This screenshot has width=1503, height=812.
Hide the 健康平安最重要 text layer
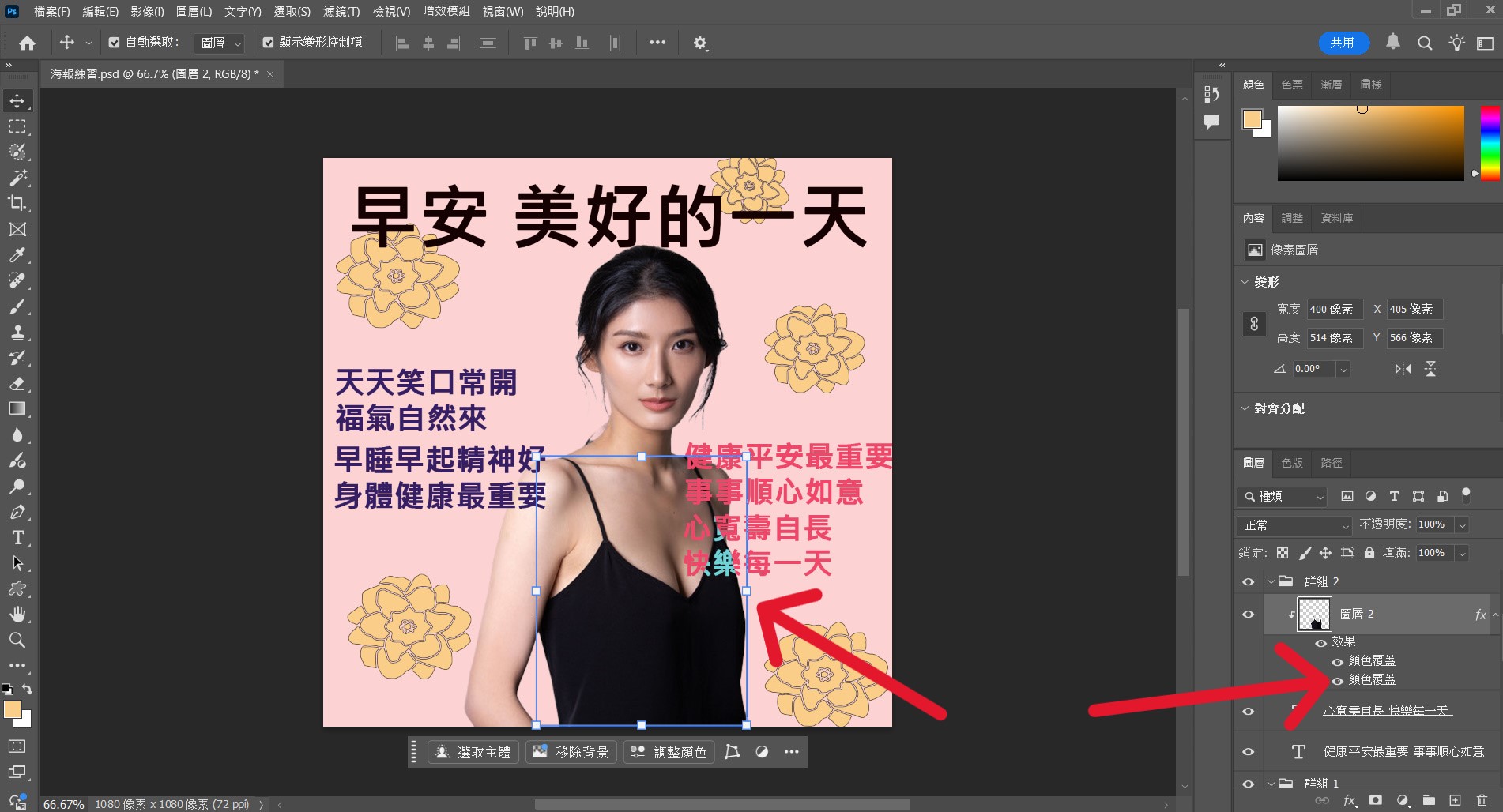(x=1249, y=752)
